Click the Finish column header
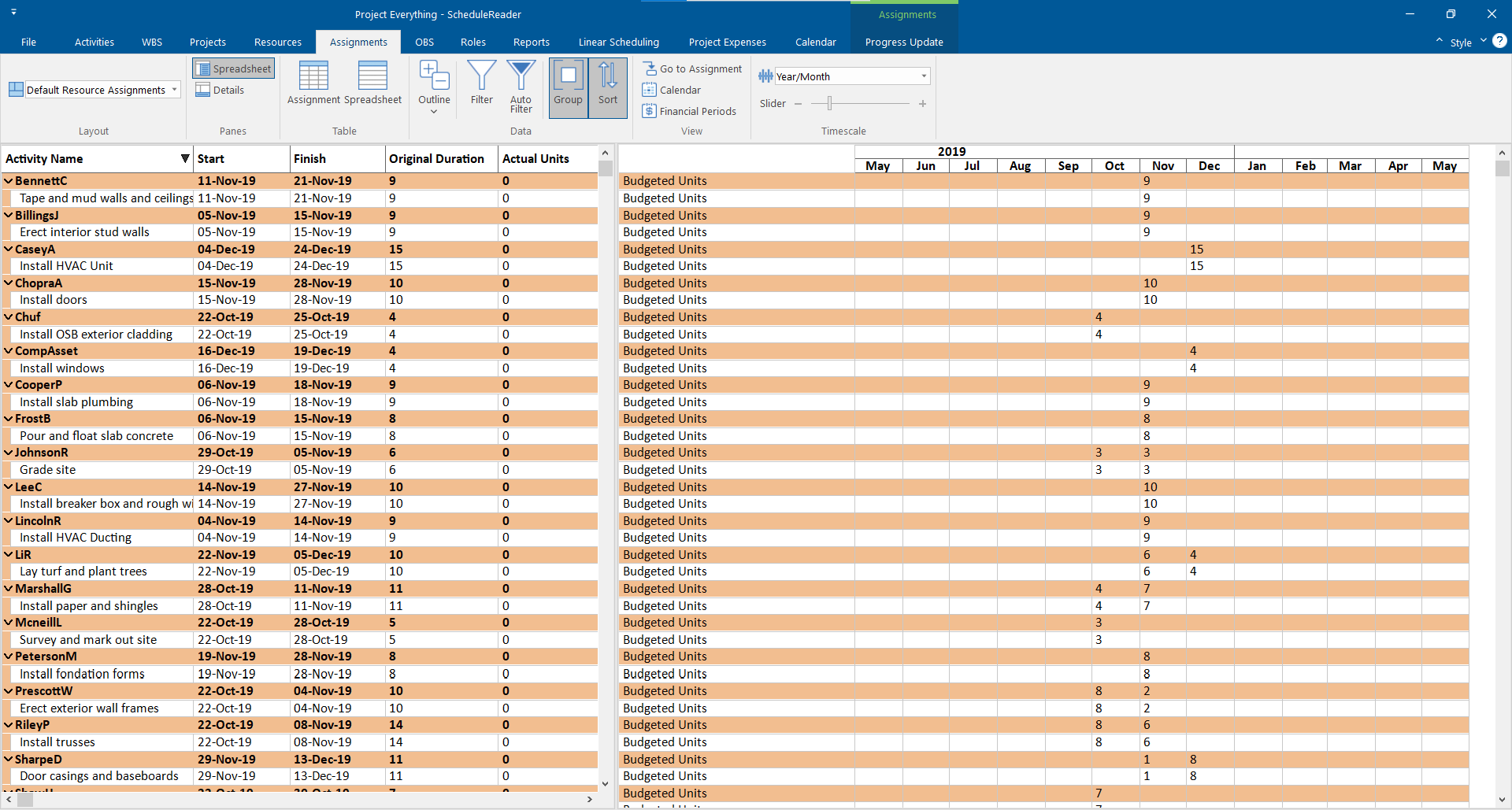 [x=337, y=158]
